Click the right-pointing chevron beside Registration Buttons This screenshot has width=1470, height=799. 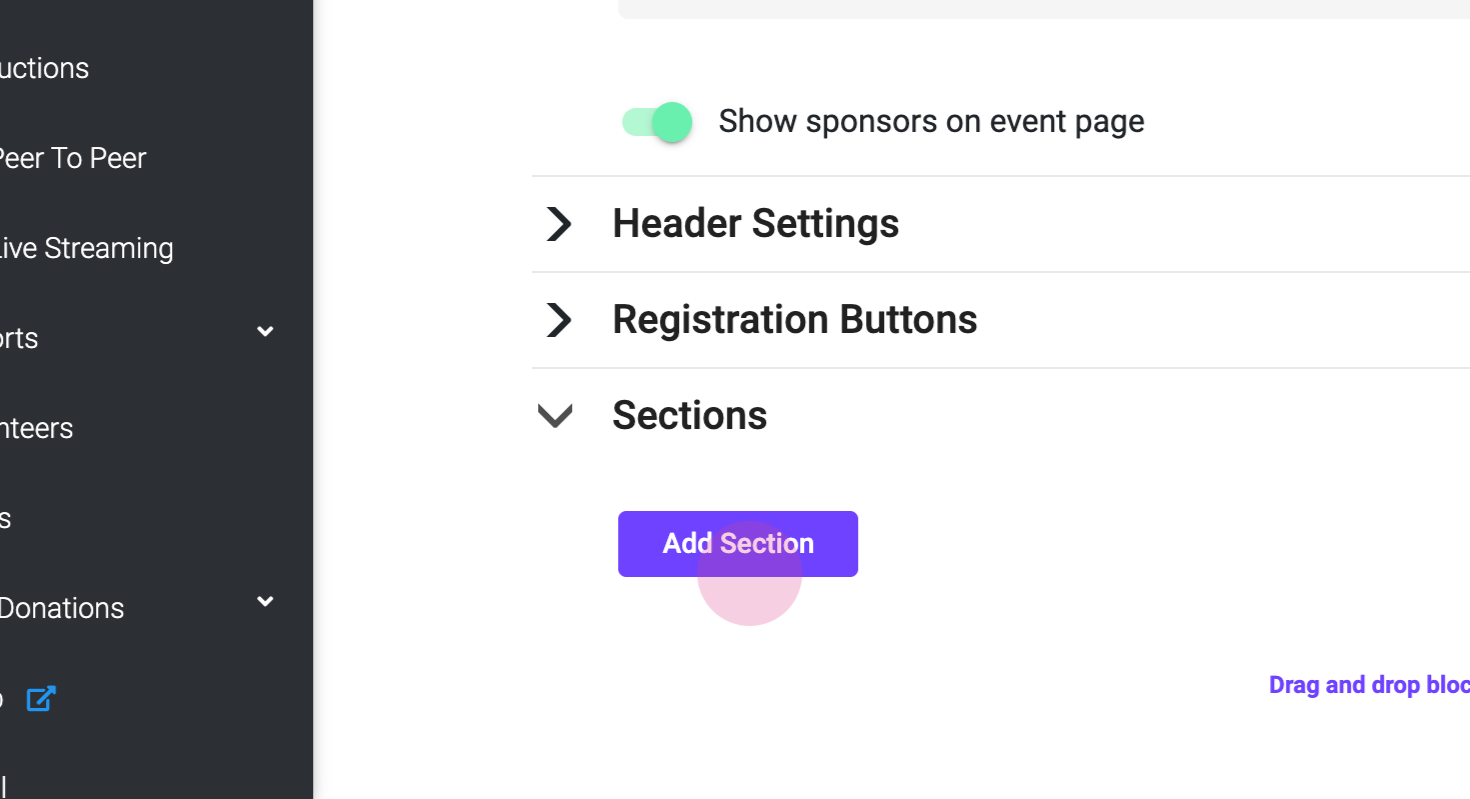(x=558, y=319)
